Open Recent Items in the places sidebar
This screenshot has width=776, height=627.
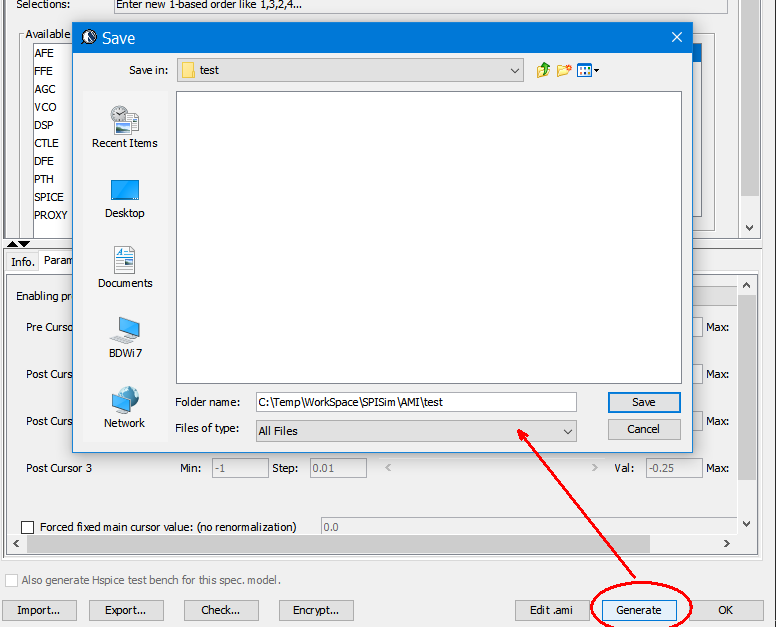coord(124,127)
